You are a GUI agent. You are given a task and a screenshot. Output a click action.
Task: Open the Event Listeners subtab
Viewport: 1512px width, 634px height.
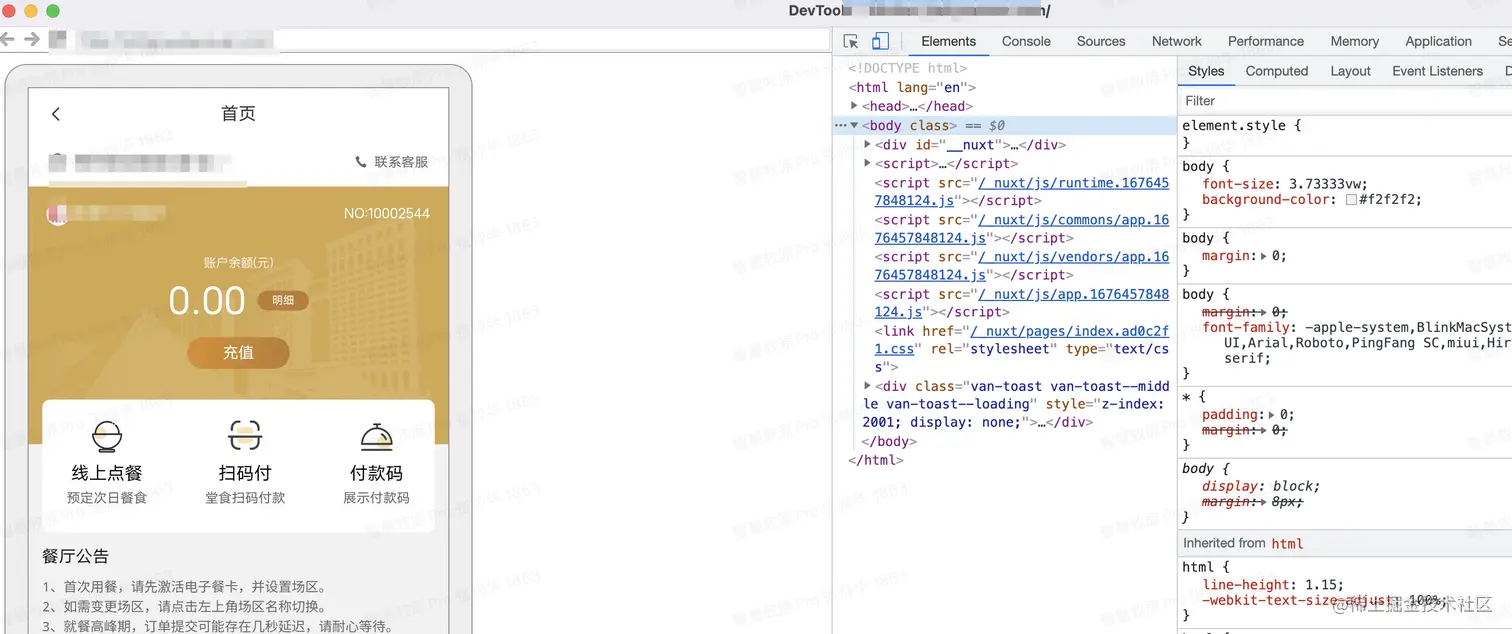coord(1437,71)
